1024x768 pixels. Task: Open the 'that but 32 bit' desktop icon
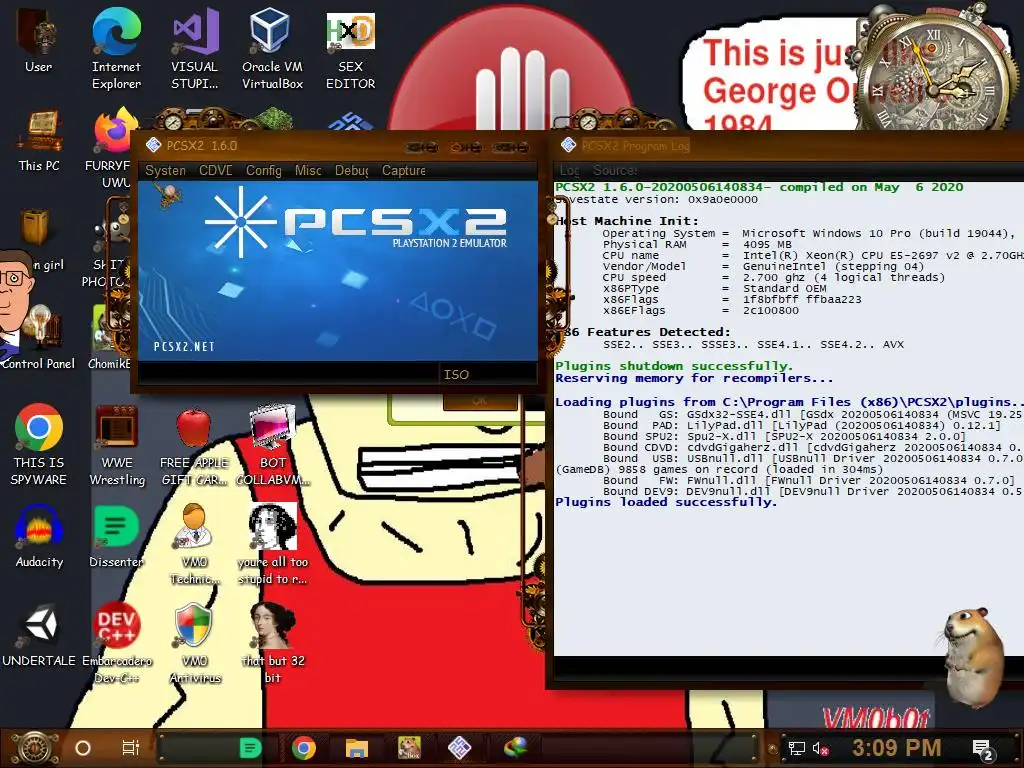273,643
